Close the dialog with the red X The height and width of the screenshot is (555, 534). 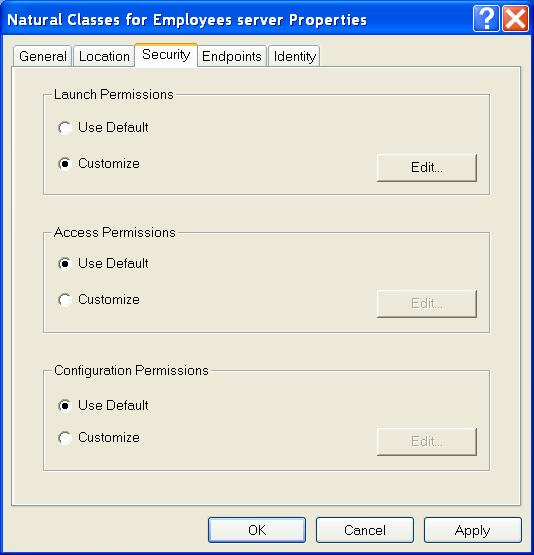tap(516, 18)
